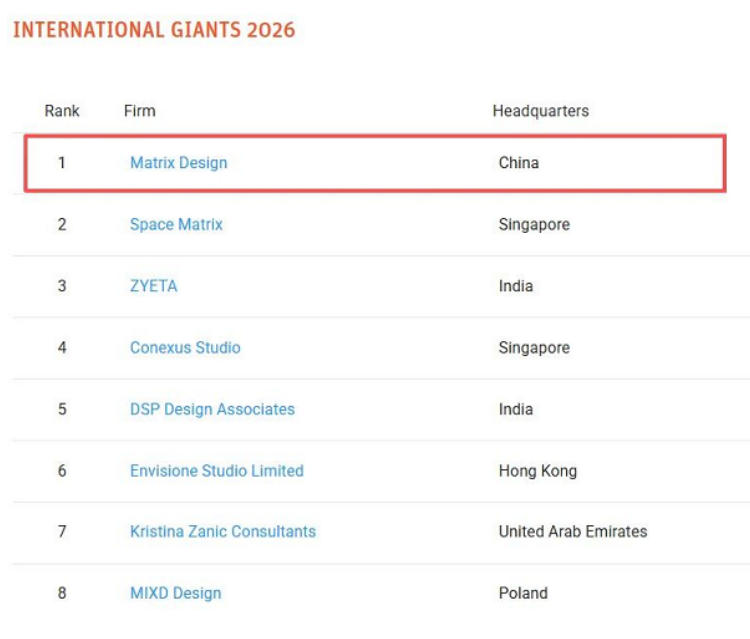Open the Space Matrix firm link
The width and height of the screenshot is (750, 639).
176,224
